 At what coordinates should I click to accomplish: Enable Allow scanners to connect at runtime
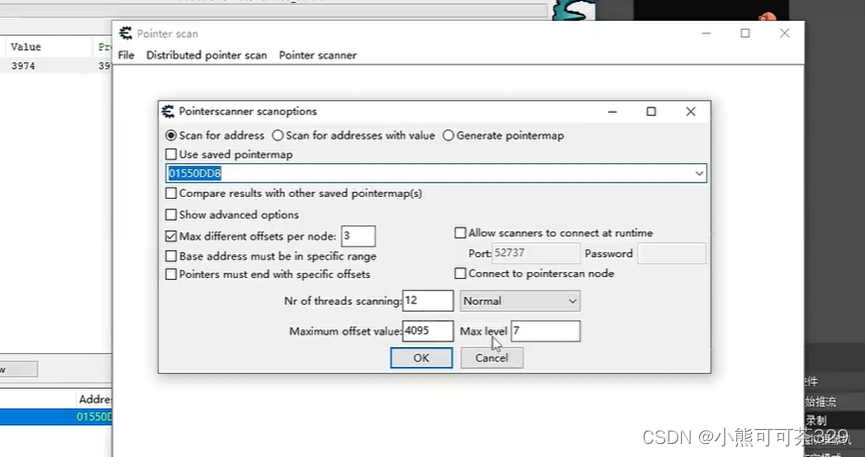[460, 233]
